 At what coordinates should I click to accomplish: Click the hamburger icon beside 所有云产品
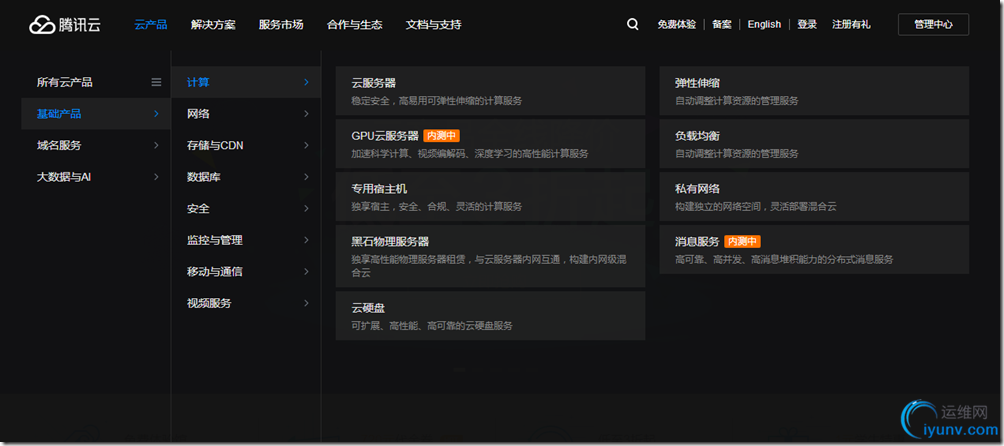156,82
